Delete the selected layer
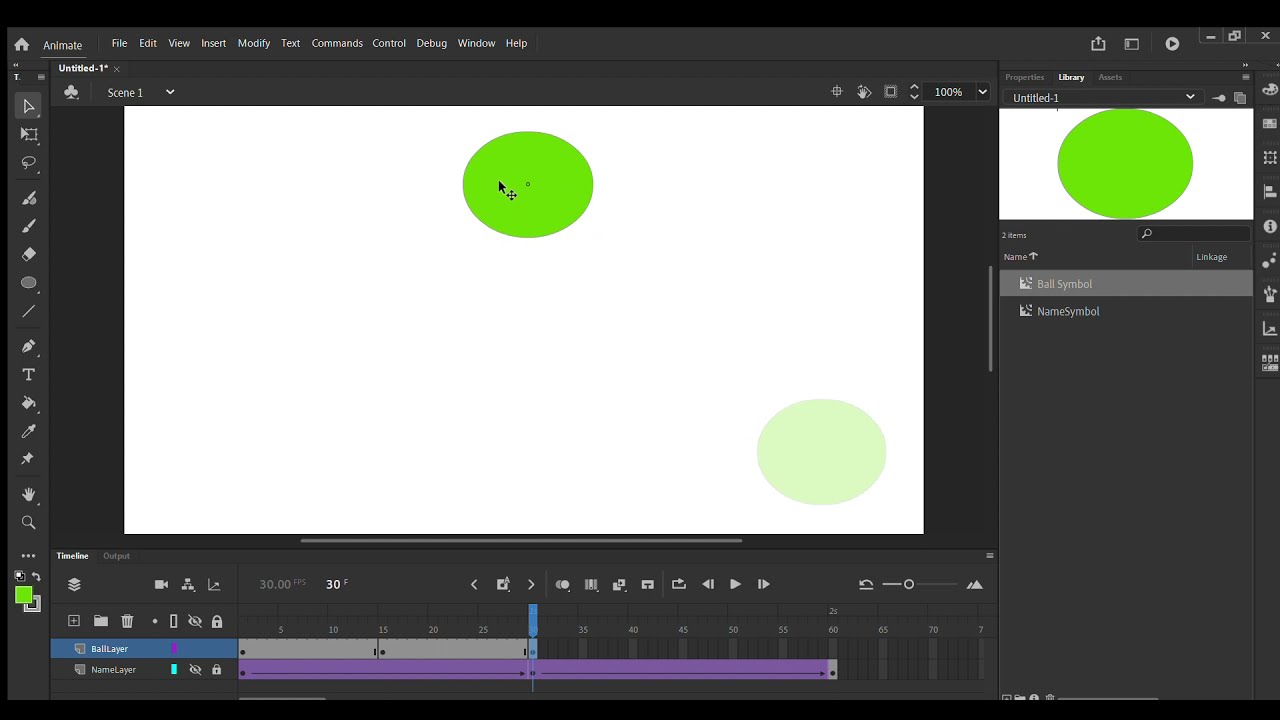1280x720 pixels. coord(127,621)
